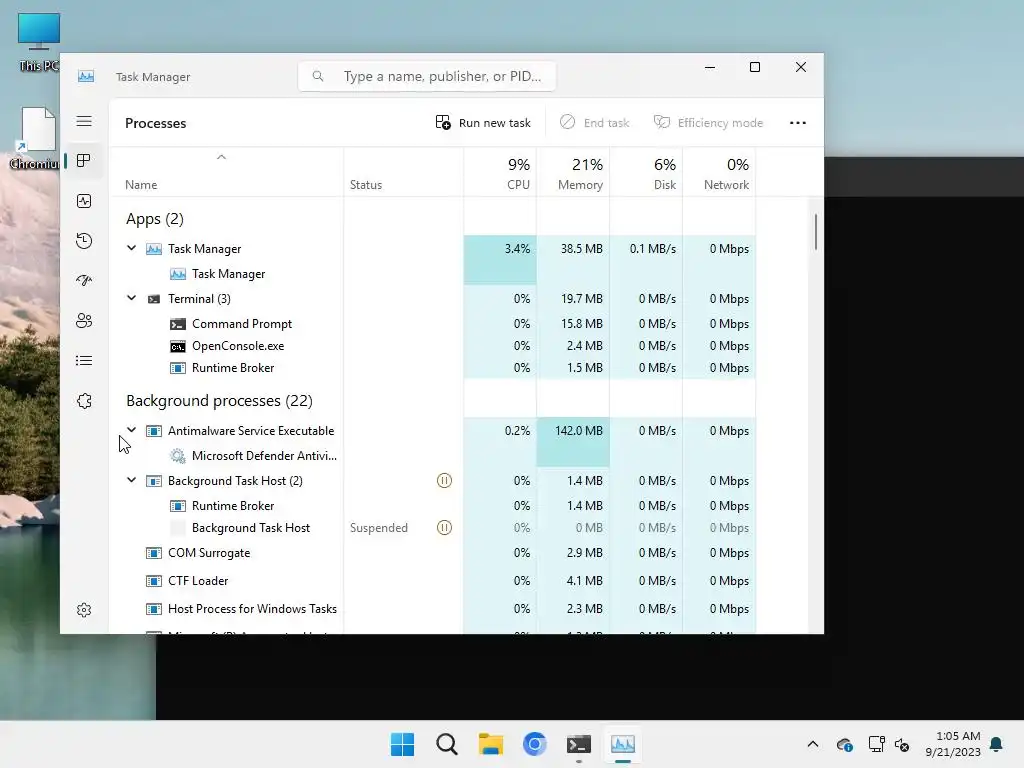
Task: Open the Details page in sidebar
Action: [x=84, y=360]
